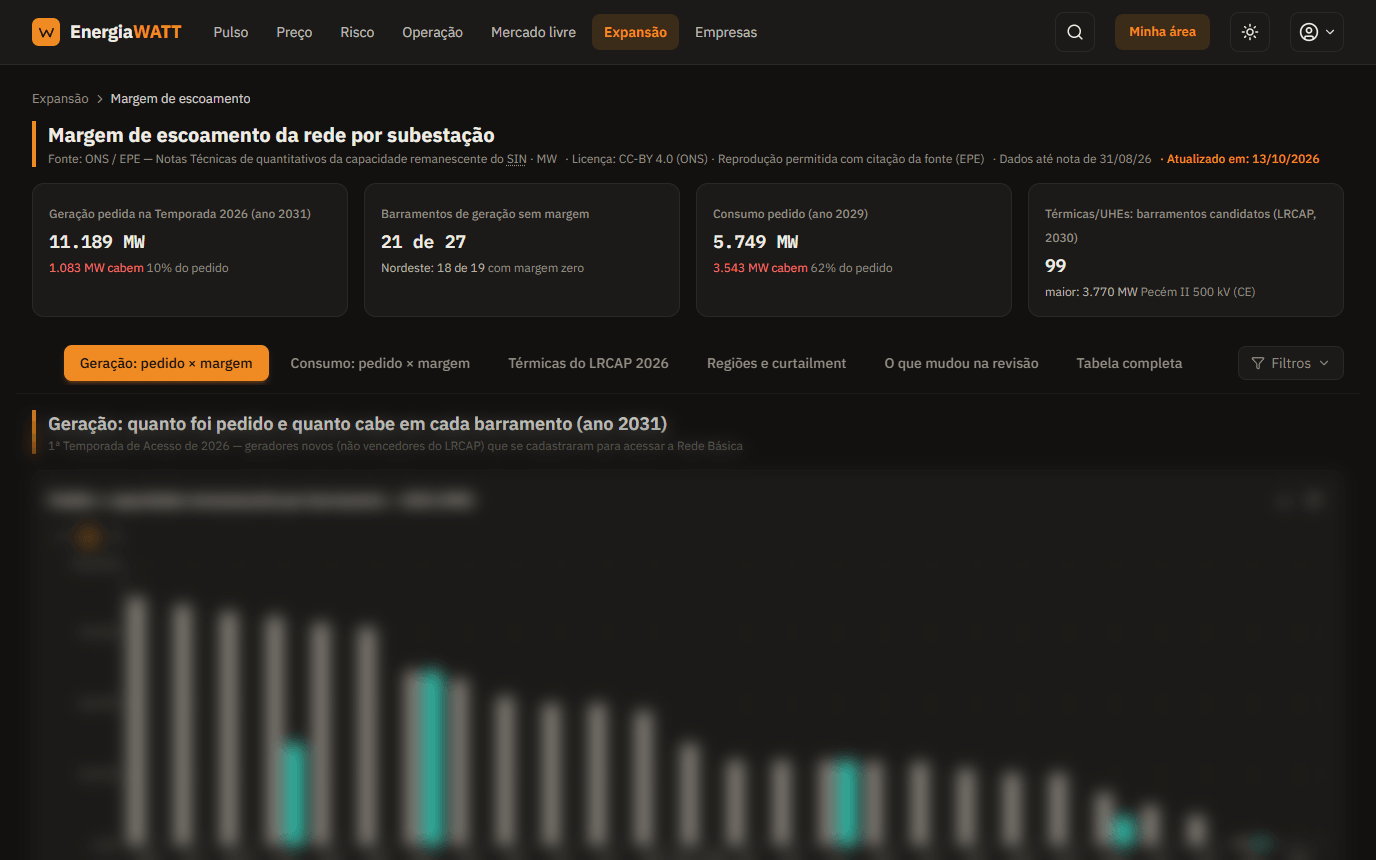
Task: Click the Expansão breadcrumb link
Action: [x=60, y=99]
